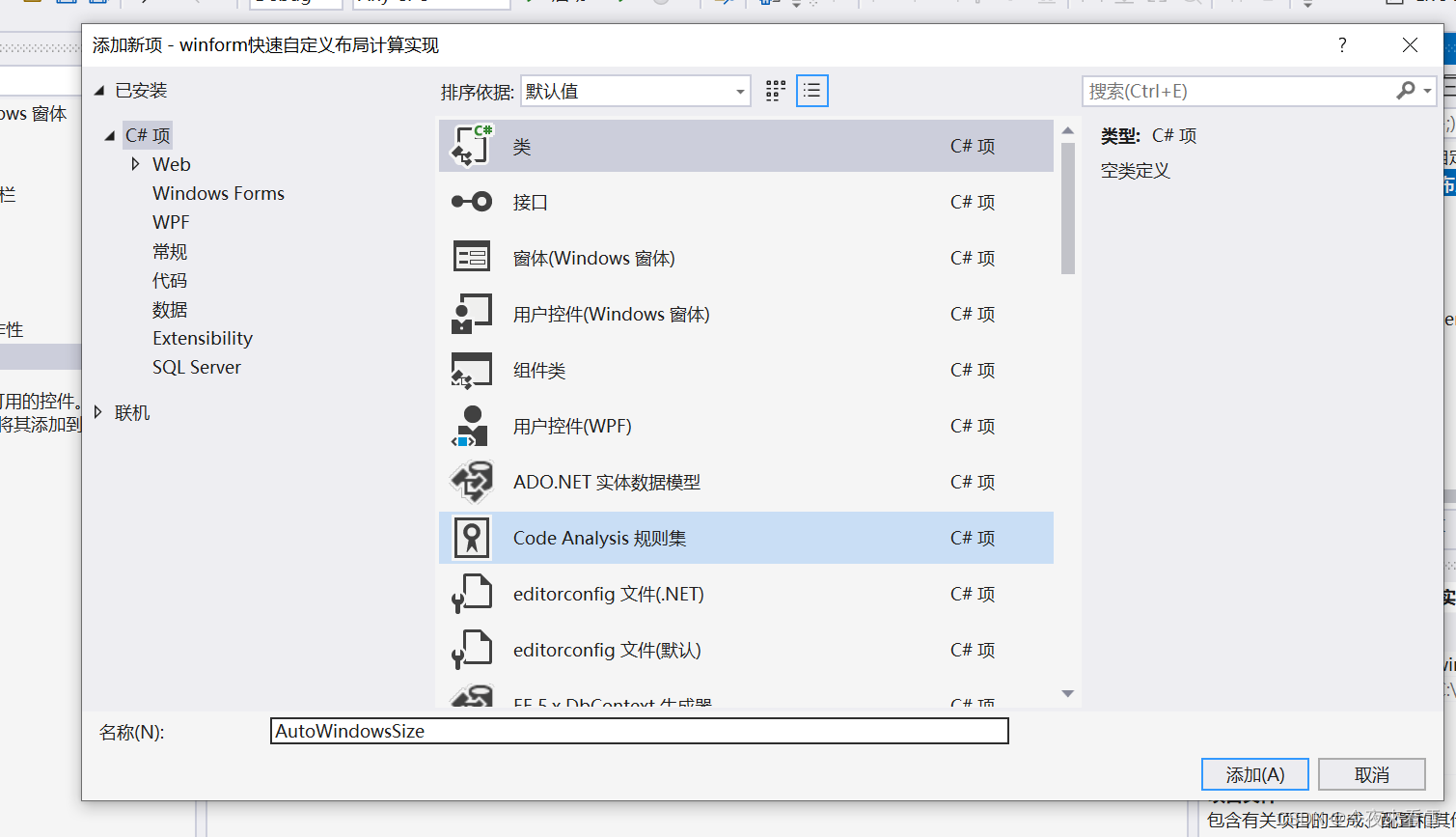Click the template list scroll down arrow
The width and height of the screenshot is (1456, 837).
coord(1067,693)
